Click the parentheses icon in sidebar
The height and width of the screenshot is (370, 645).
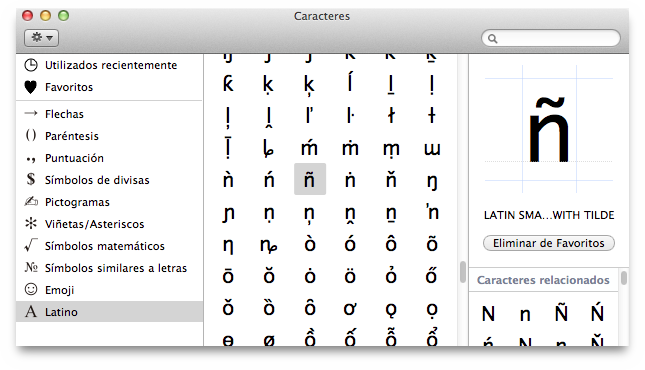31,135
